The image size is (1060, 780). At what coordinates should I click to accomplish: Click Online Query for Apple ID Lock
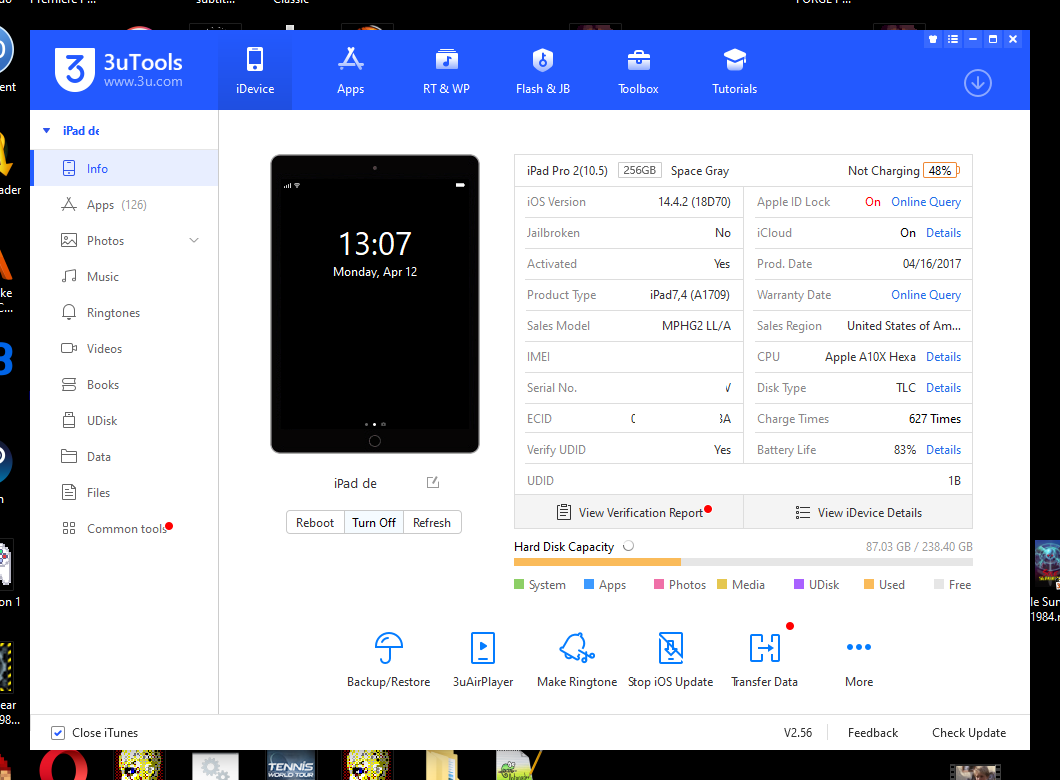[925, 202]
